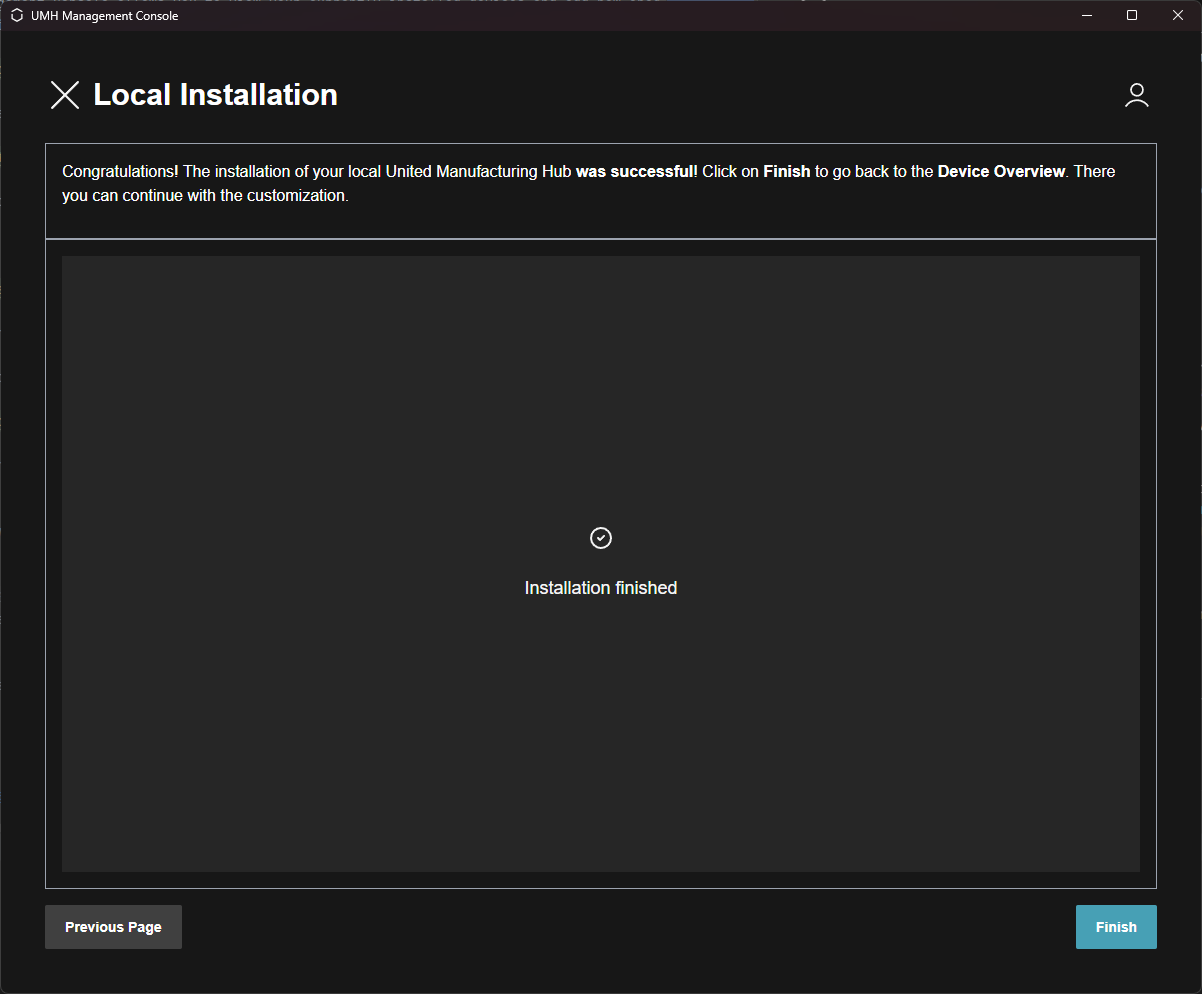Viewport: 1202px width, 994px height.
Task: Go back using Previous Page button
Action: click(113, 927)
